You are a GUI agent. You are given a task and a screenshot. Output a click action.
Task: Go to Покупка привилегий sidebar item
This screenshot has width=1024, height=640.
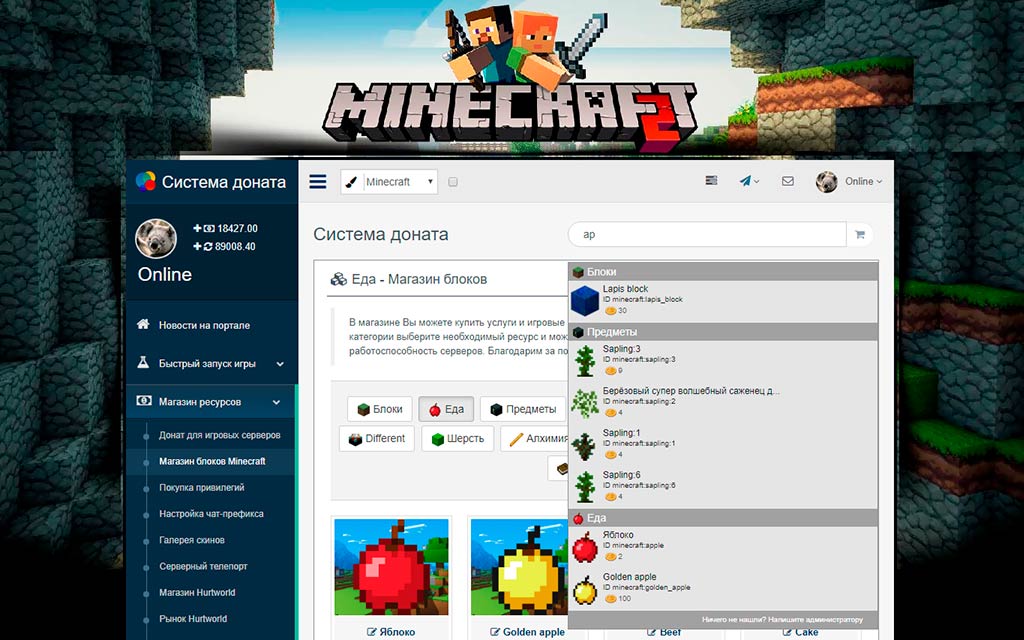pos(201,488)
